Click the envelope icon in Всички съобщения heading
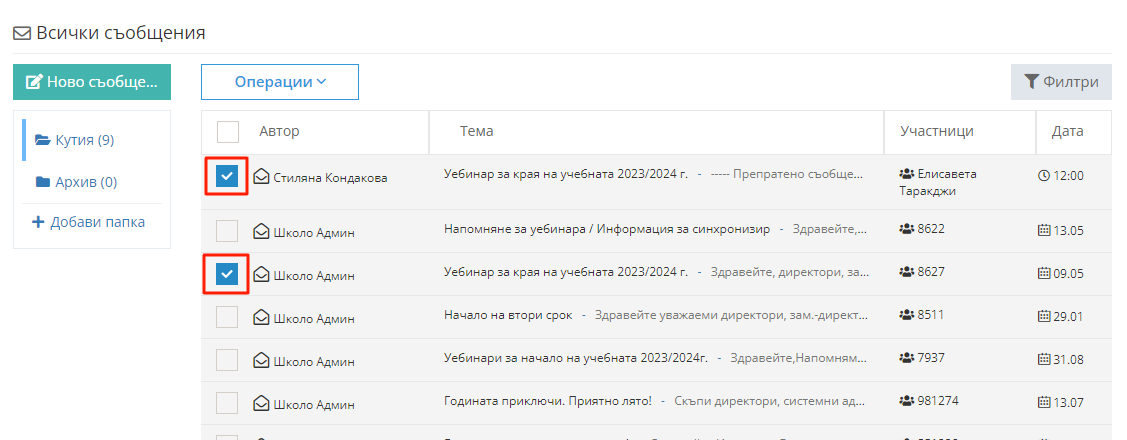The width and height of the screenshot is (1127, 440). (x=22, y=33)
